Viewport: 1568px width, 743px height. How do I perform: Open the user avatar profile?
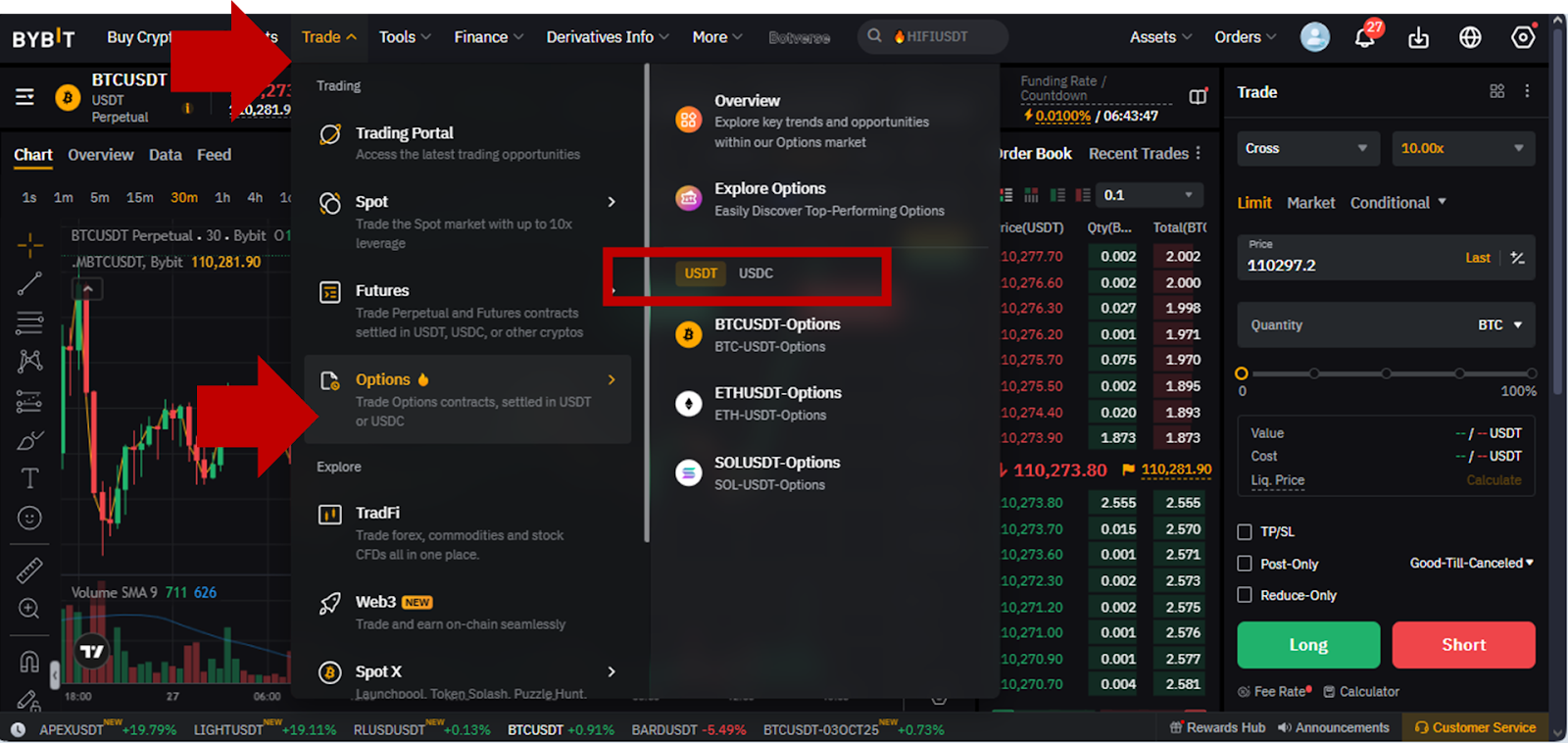[x=1314, y=37]
